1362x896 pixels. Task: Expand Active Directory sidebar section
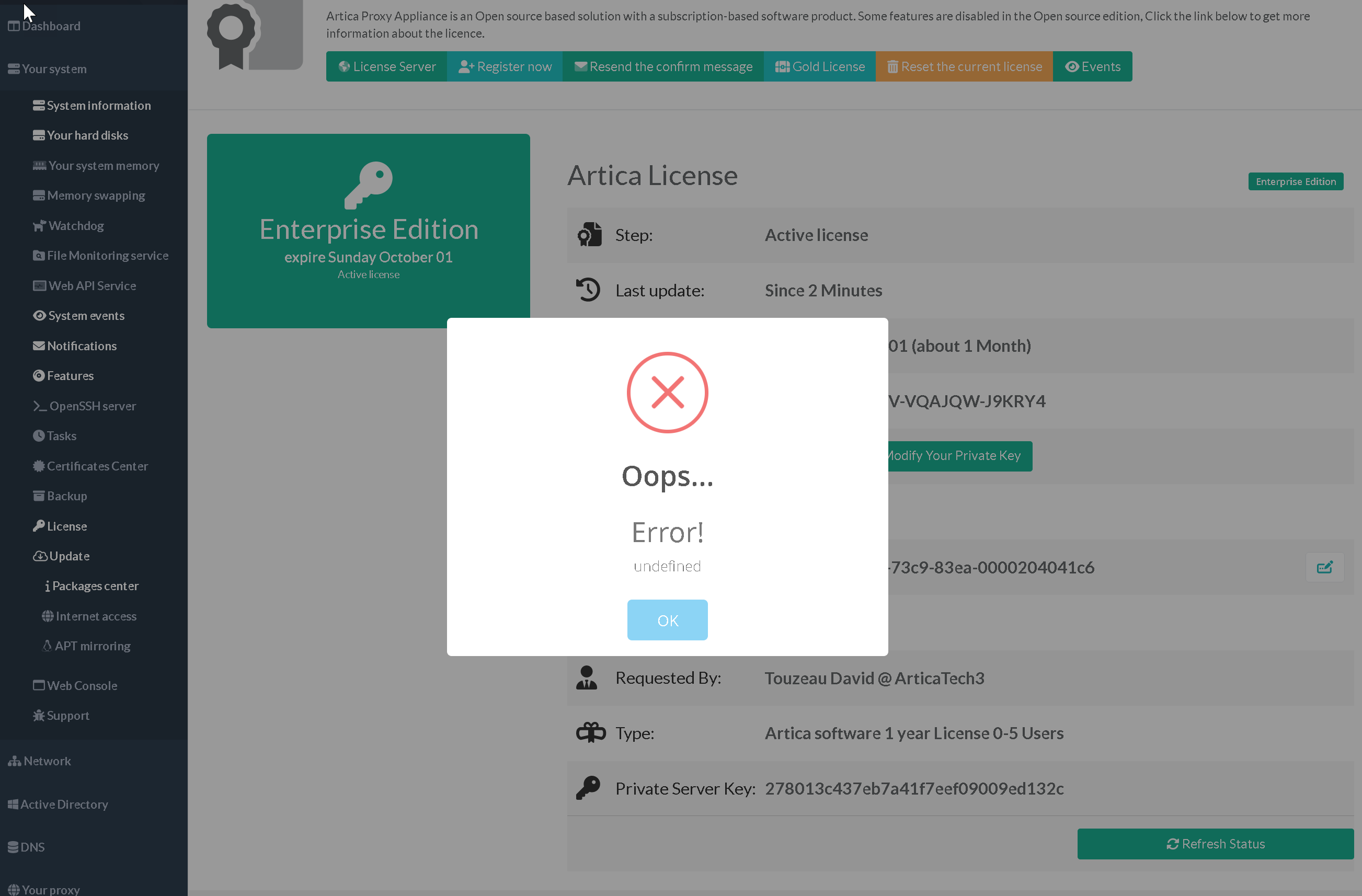63,805
